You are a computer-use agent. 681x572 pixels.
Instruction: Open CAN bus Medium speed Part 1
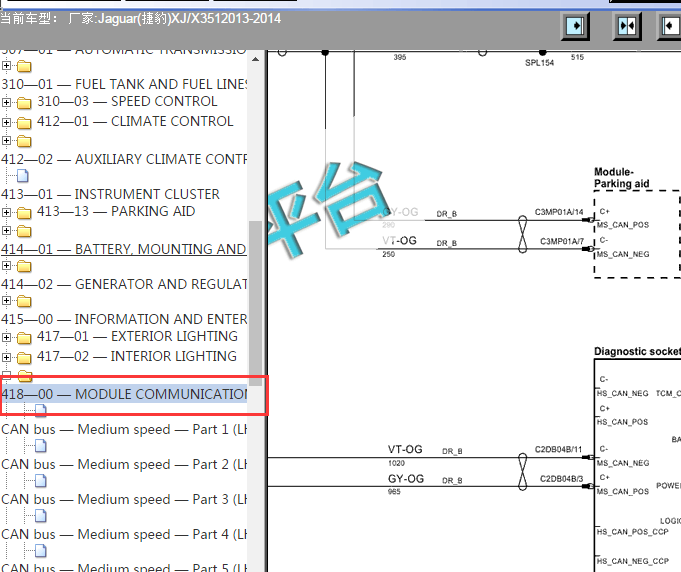pos(124,429)
